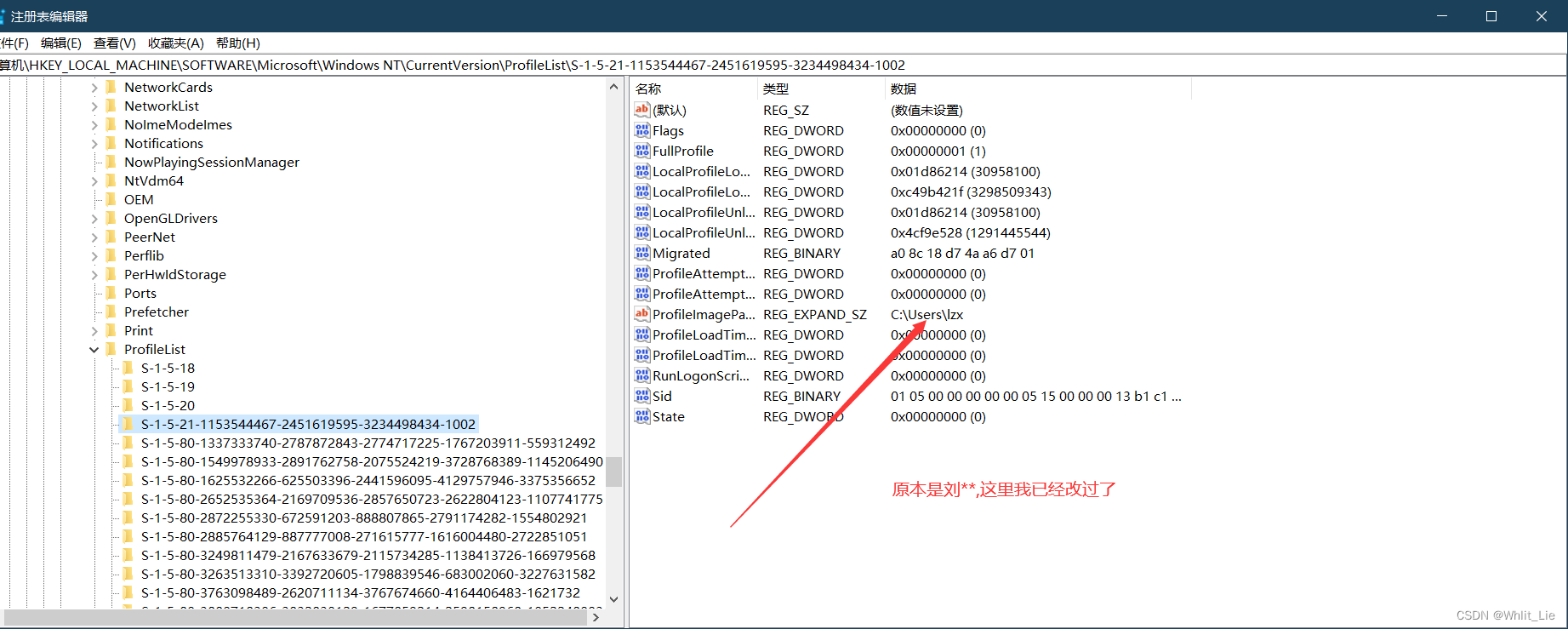
Task: Open the 查看(V) menu
Action: click(x=115, y=43)
